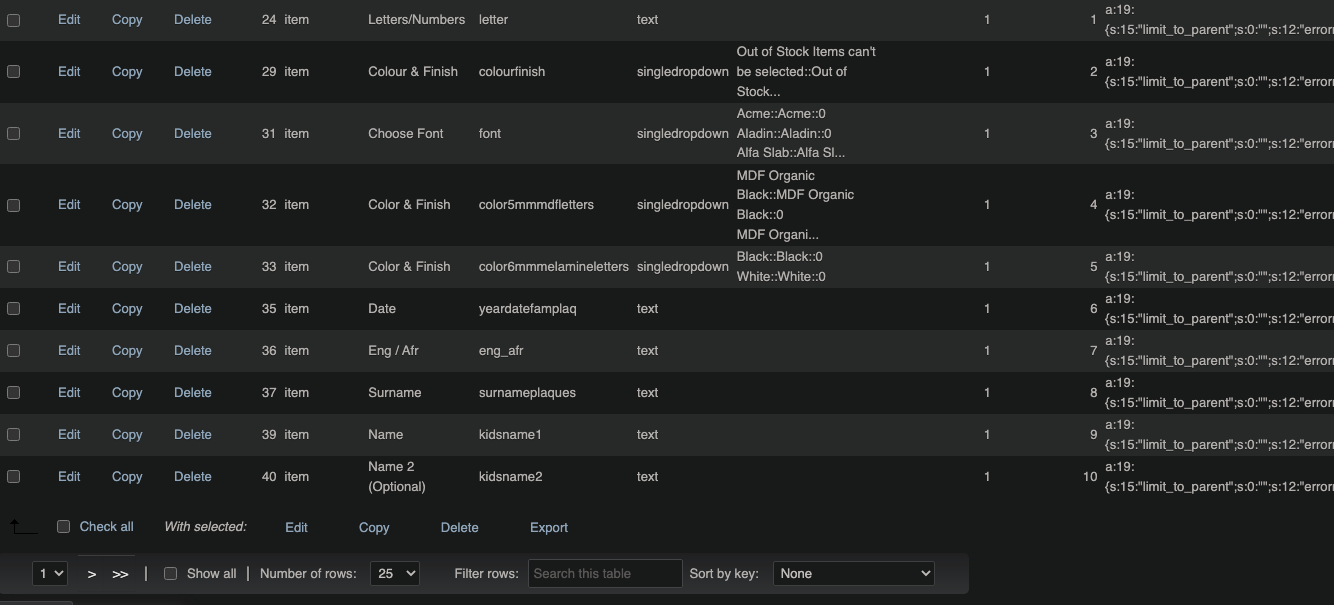Copy row 40 Name 2 (Optional)

pyautogui.click(x=127, y=477)
